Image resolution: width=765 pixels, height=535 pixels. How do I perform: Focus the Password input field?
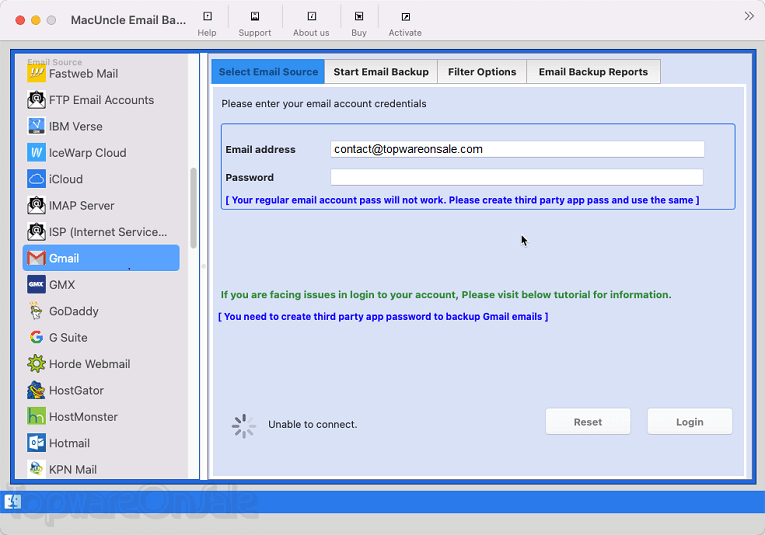click(x=517, y=177)
